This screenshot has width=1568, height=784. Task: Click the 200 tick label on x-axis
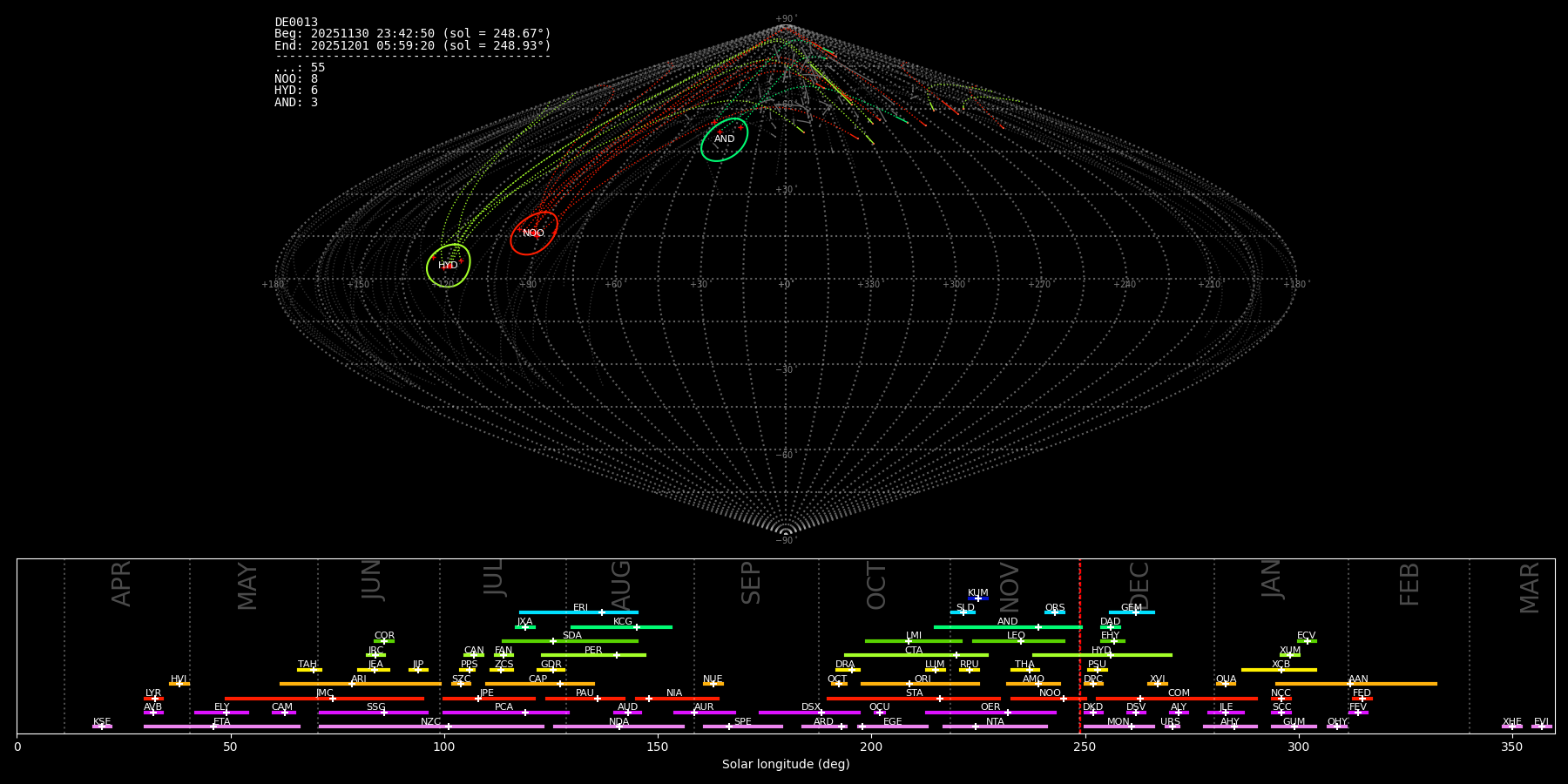click(x=871, y=747)
